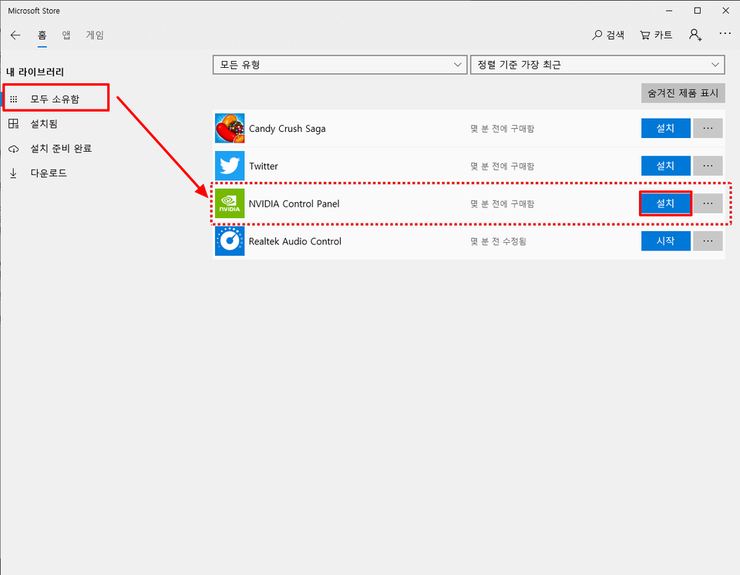Open the 카트 cart
The width and height of the screenshot is (740, 575).
tap(656, 35)
